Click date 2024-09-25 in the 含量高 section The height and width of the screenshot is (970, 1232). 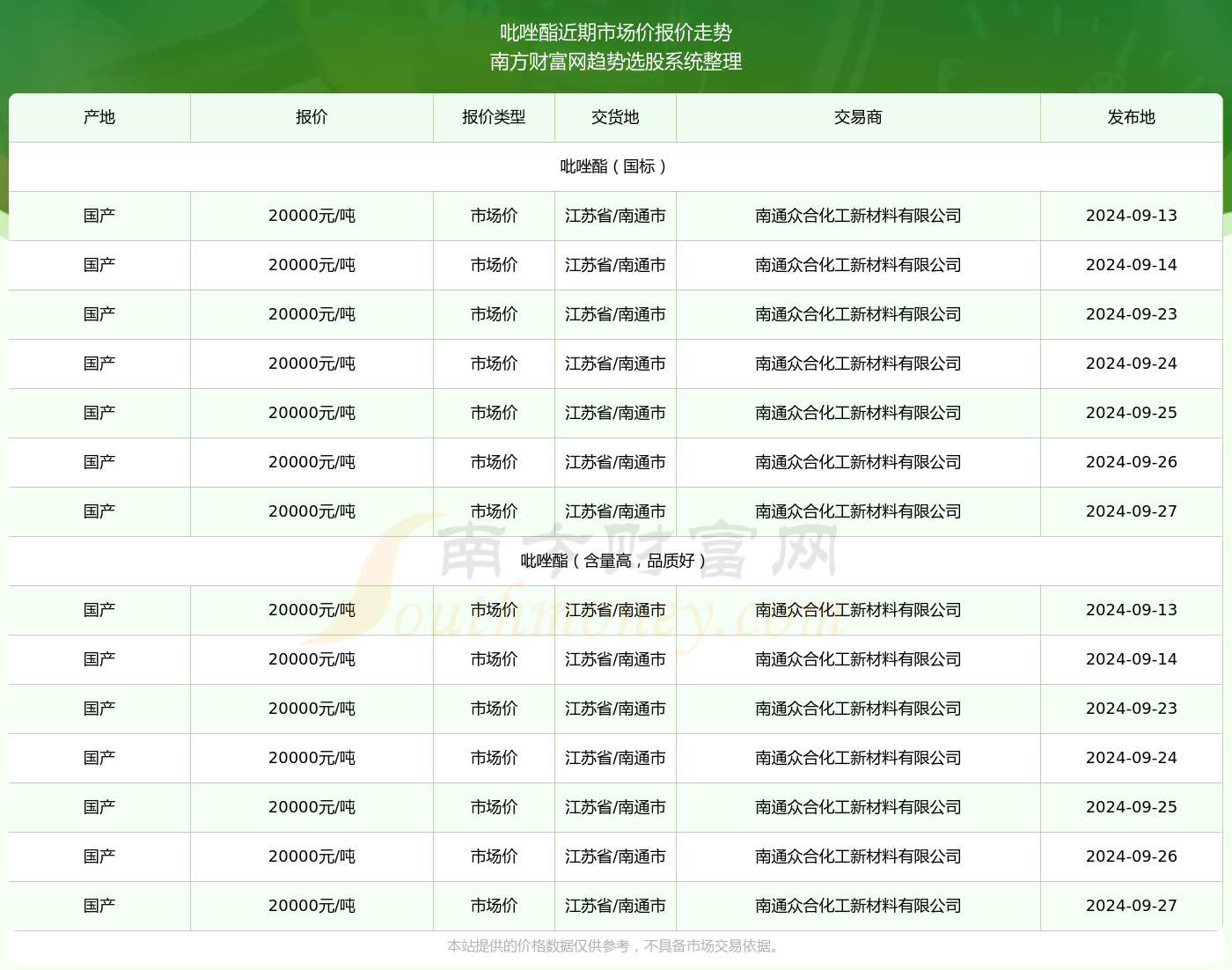(1131, 807)
